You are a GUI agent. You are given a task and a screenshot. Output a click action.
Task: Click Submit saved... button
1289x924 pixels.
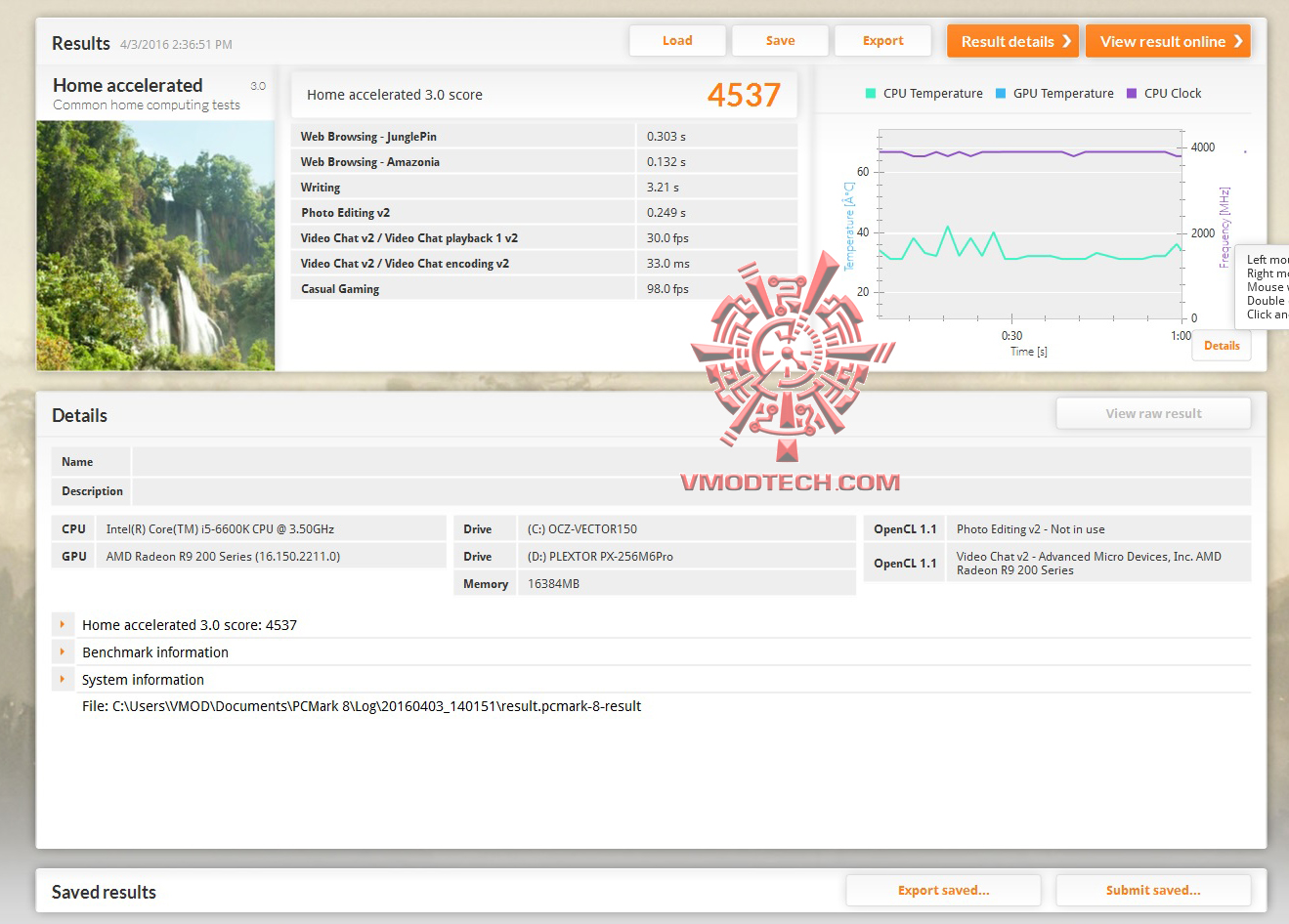click(x=1153, y=890)
